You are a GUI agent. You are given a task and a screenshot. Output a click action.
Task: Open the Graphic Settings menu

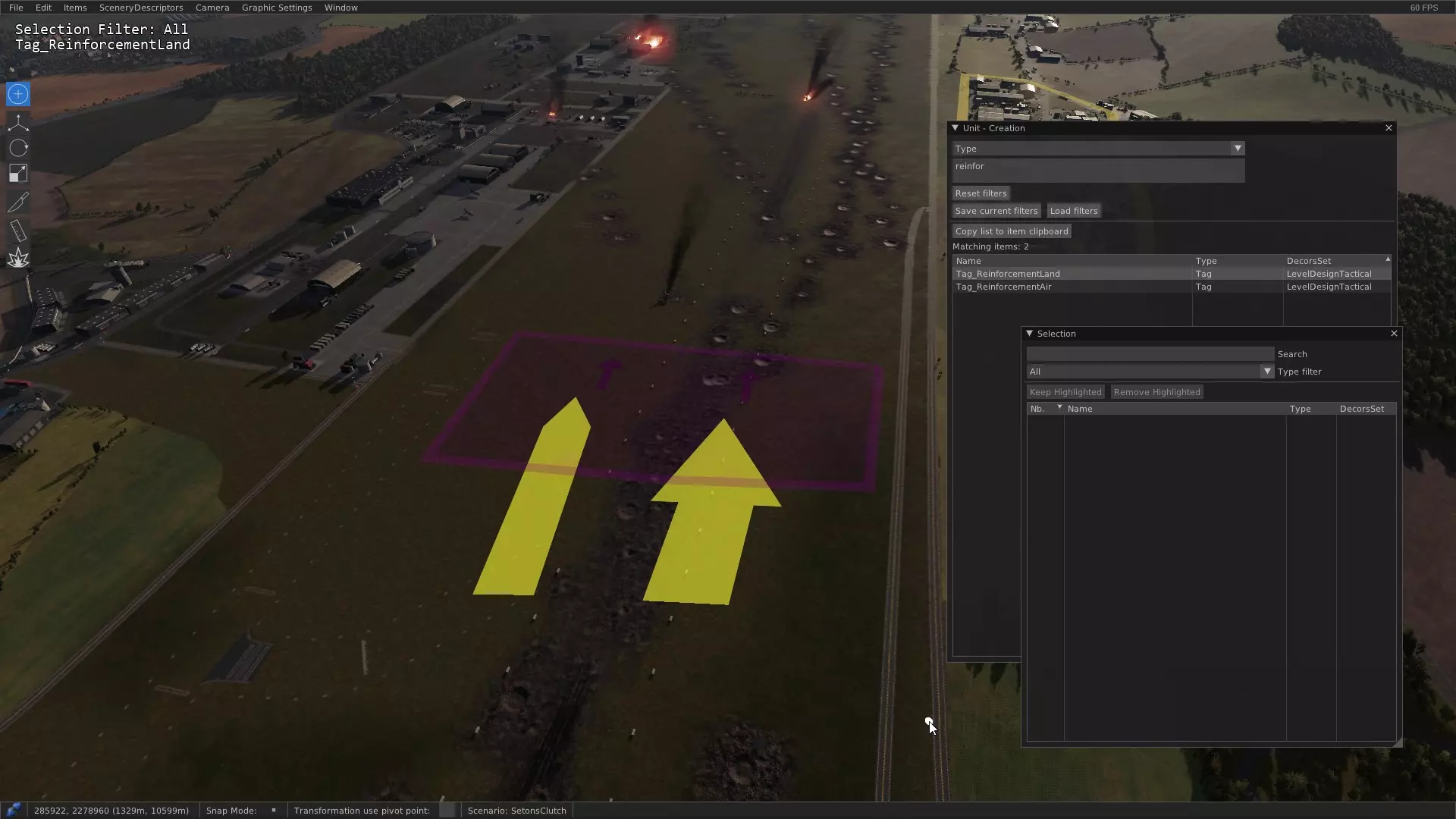276,8
